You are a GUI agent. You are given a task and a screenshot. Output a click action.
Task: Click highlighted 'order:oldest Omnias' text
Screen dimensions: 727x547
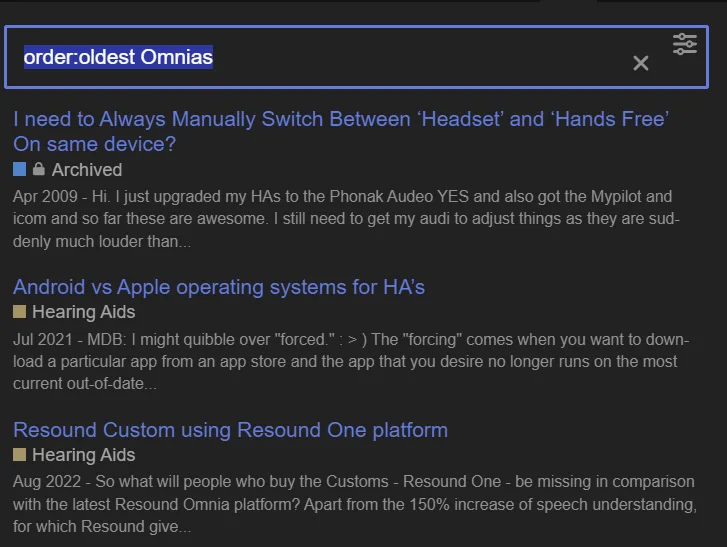[118, 57]
